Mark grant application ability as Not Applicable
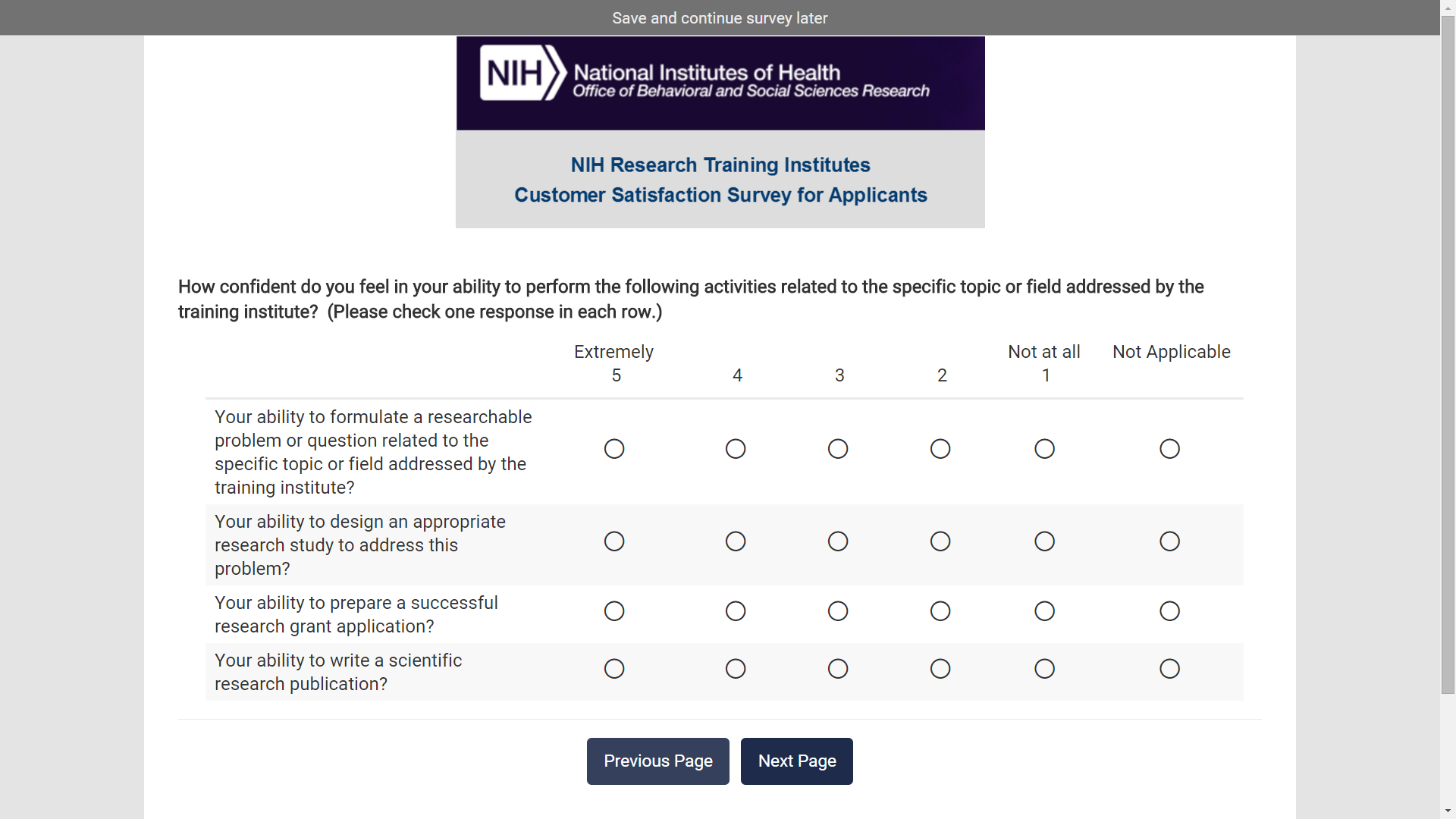 click(x=1169, y=611)
